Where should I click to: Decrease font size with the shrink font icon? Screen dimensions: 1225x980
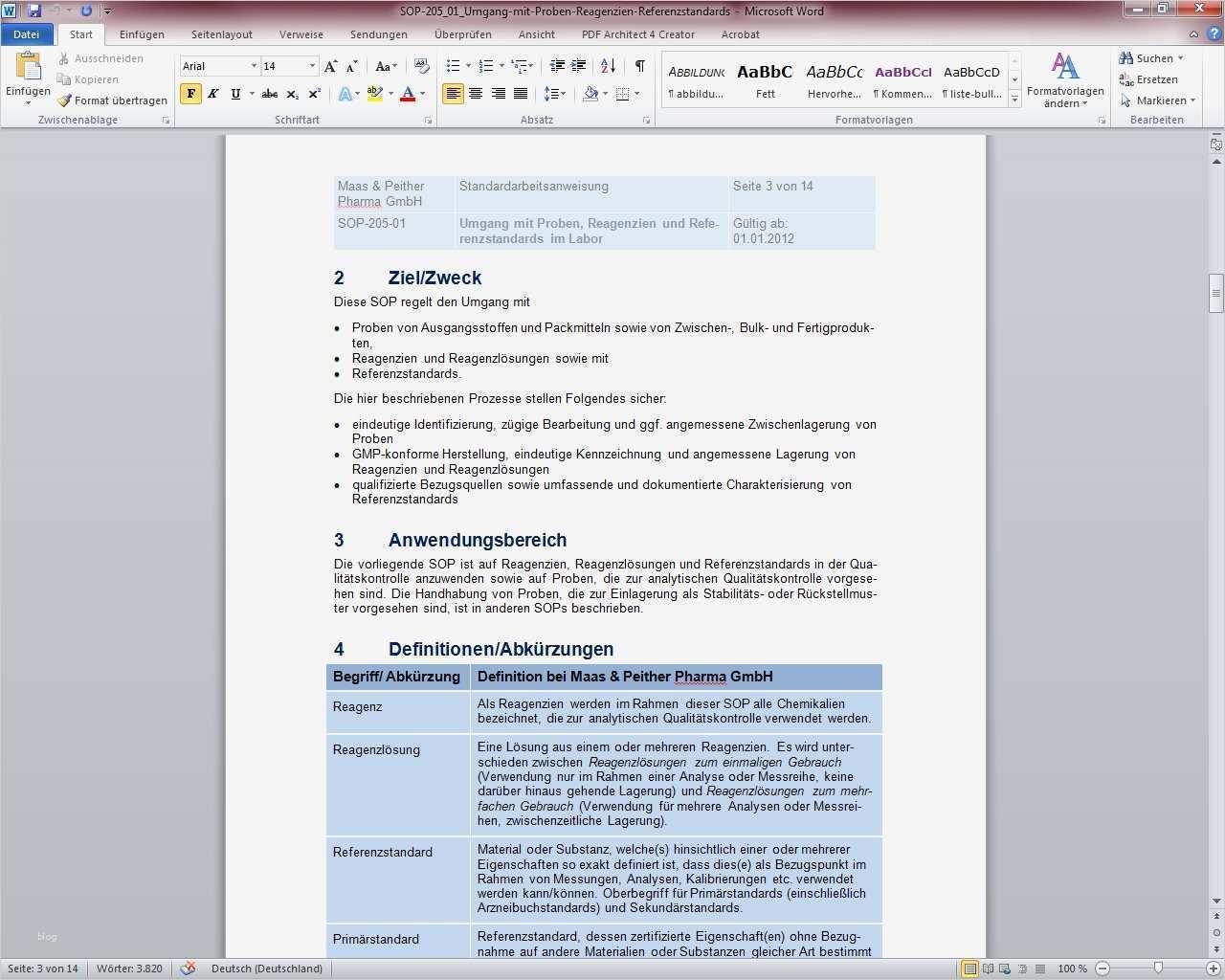pyautogui.click(x=352, y=66)
